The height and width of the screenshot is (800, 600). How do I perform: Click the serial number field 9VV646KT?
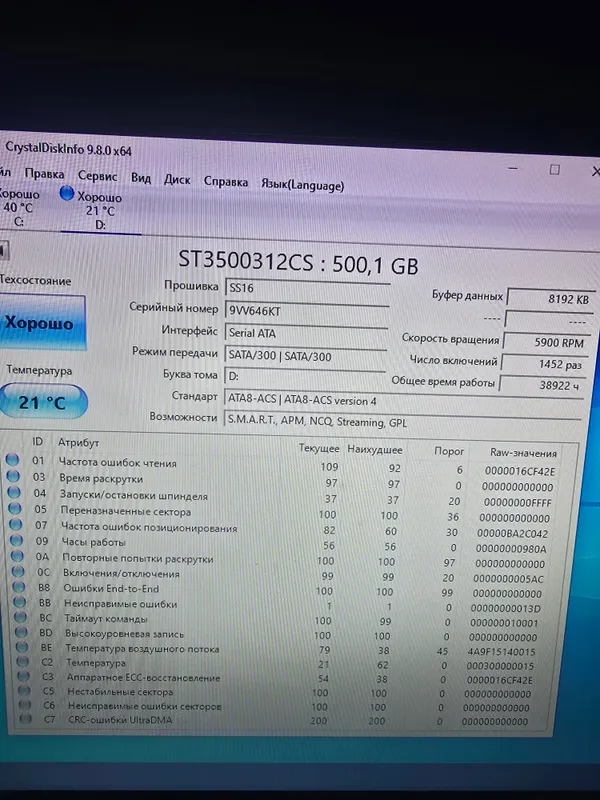[x=307, y=311]
